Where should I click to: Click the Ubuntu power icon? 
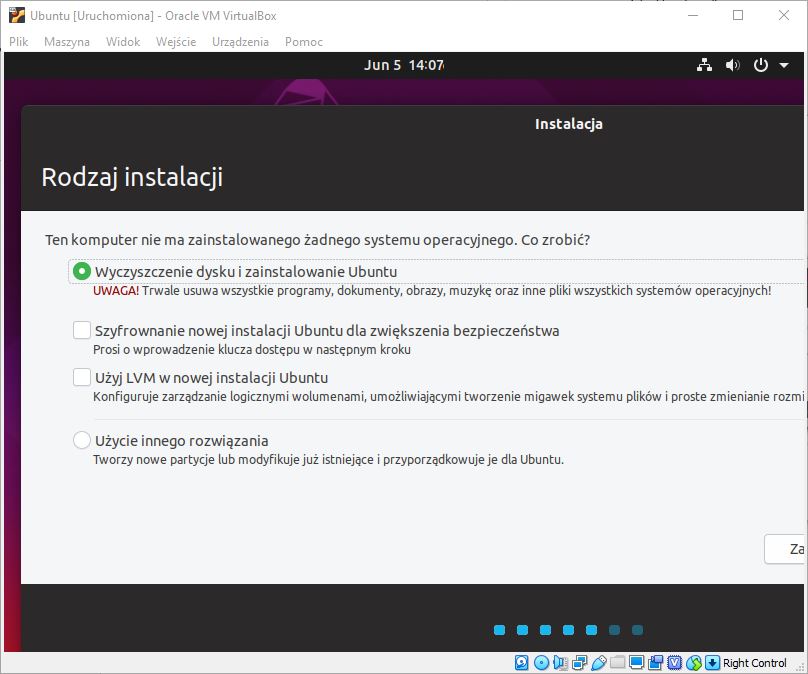pos(761,65)
